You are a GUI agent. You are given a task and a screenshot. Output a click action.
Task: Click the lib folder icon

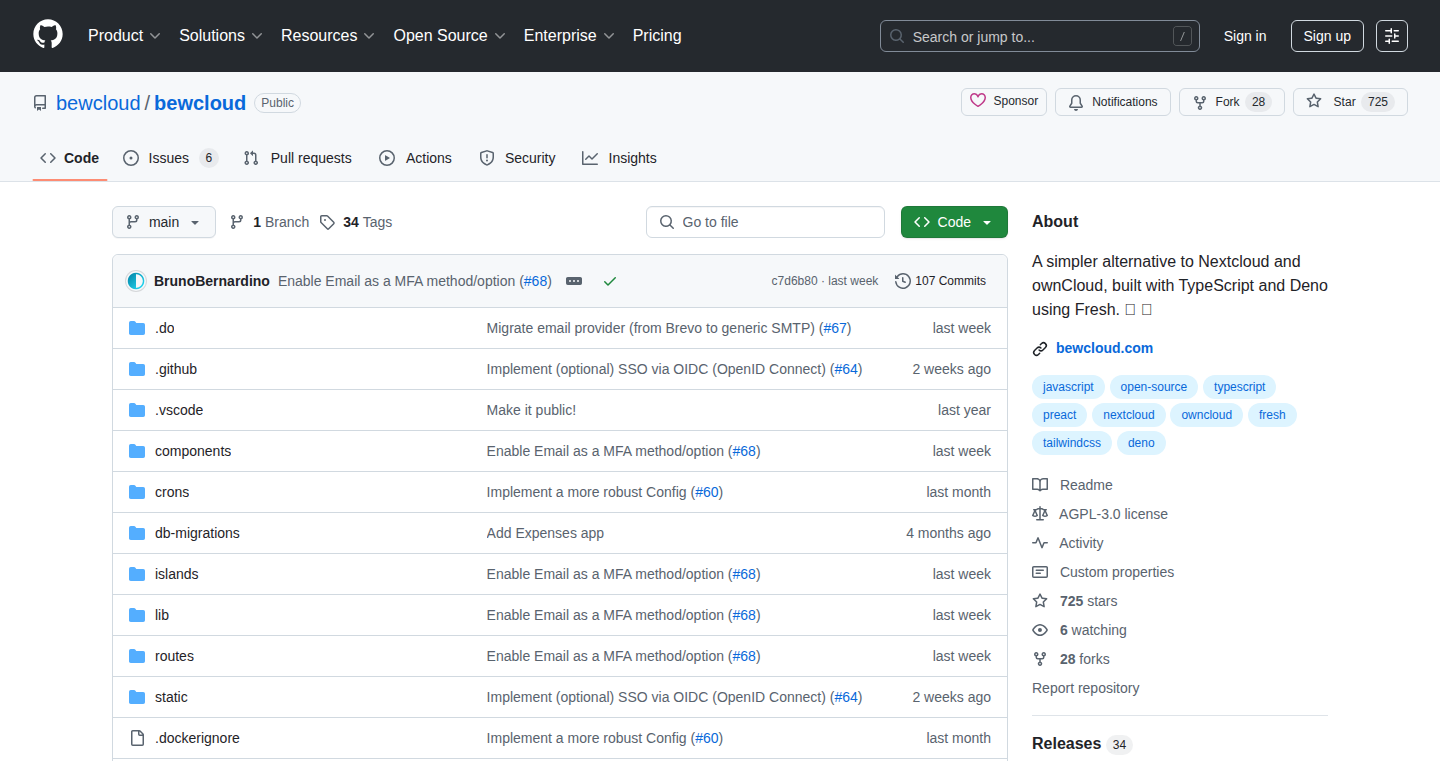click(x=137, y=615)
